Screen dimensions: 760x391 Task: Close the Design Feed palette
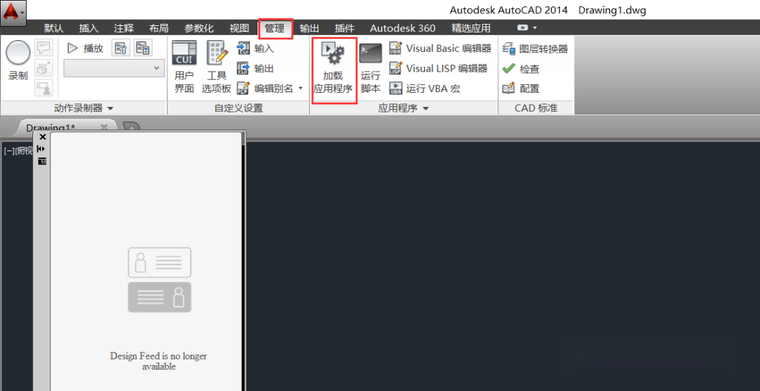click(x=42, y=137)
